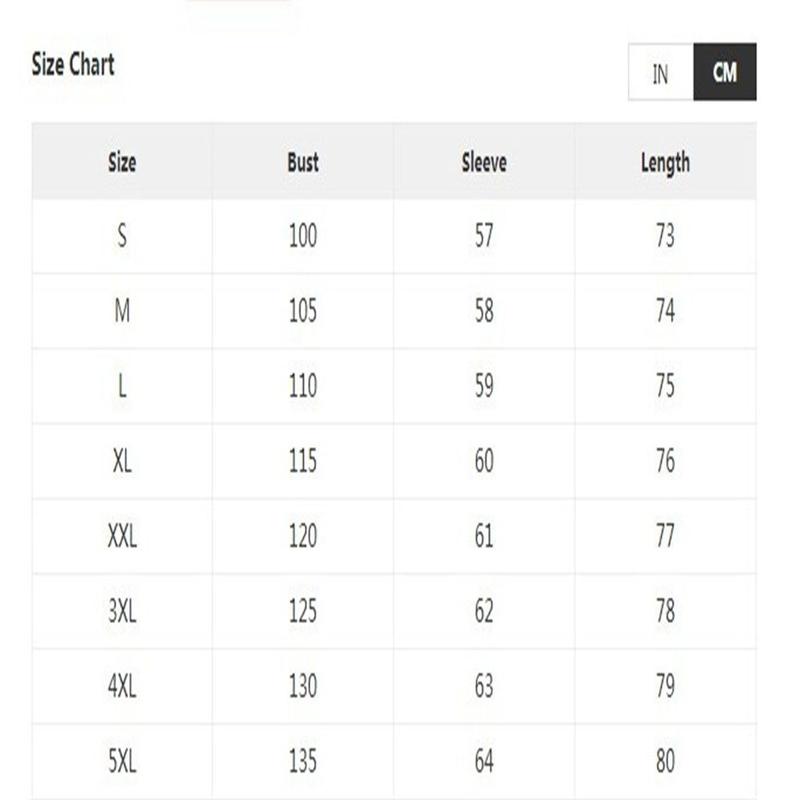Click length value 80
The image size is (800, 800).
coord(665,761)
